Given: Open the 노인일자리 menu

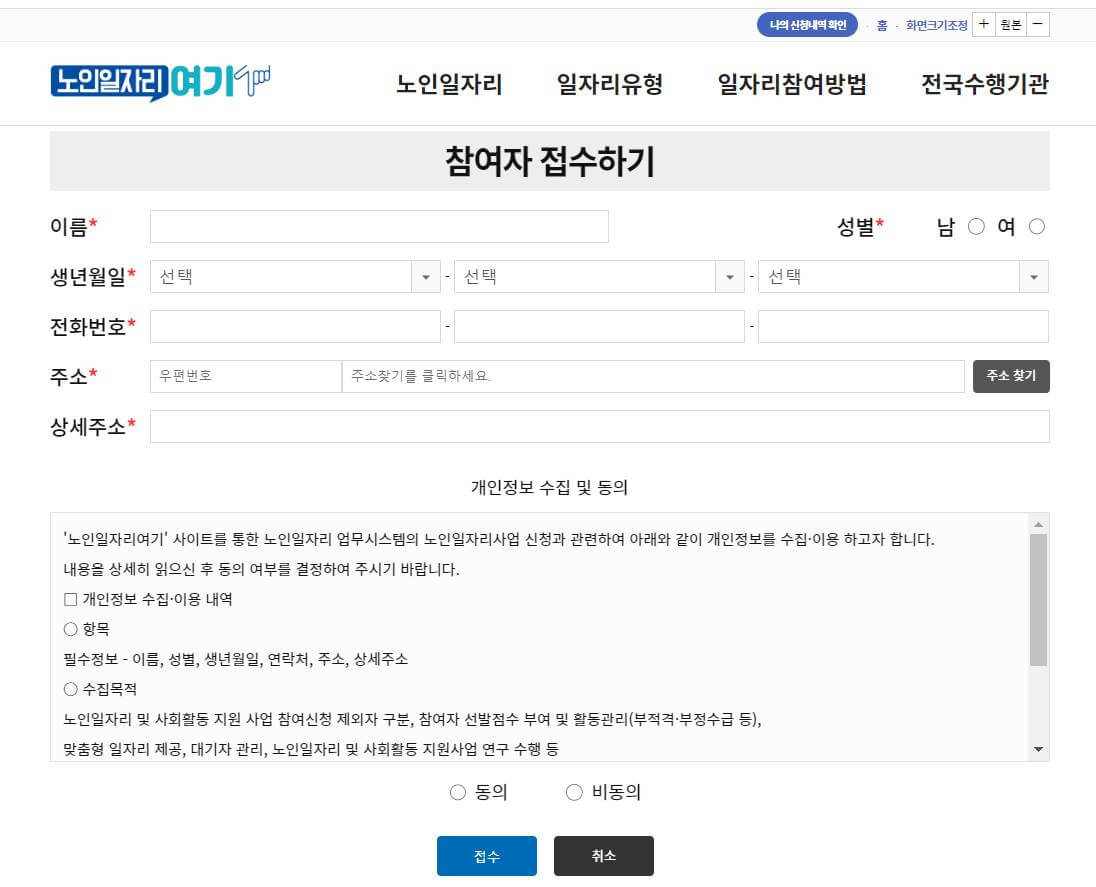Looking at the screenshot, I should tap(447, 86).
